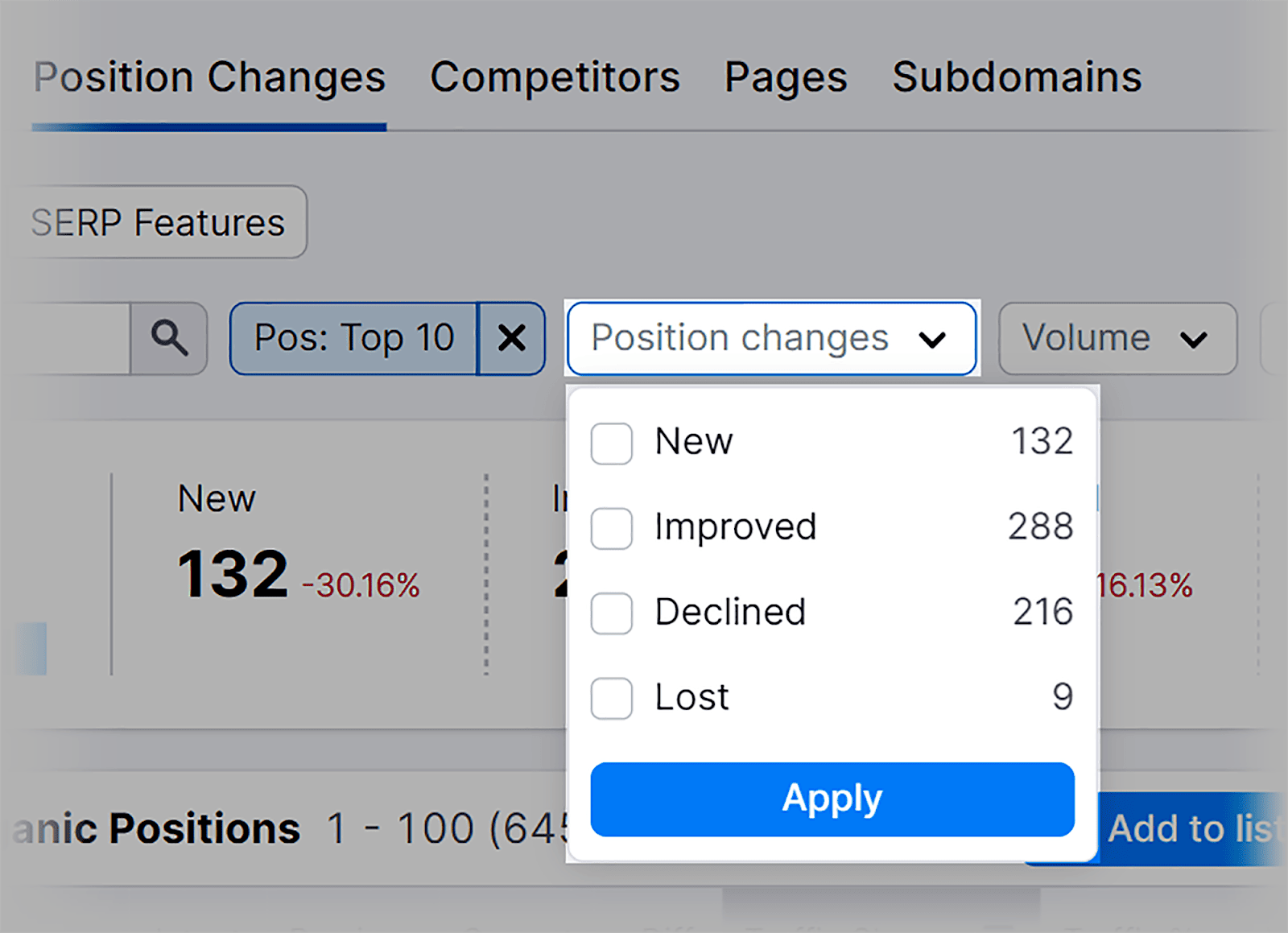Check the New position changes checkbox
The height and width of the screenshot is (933, 1288).
611,444
